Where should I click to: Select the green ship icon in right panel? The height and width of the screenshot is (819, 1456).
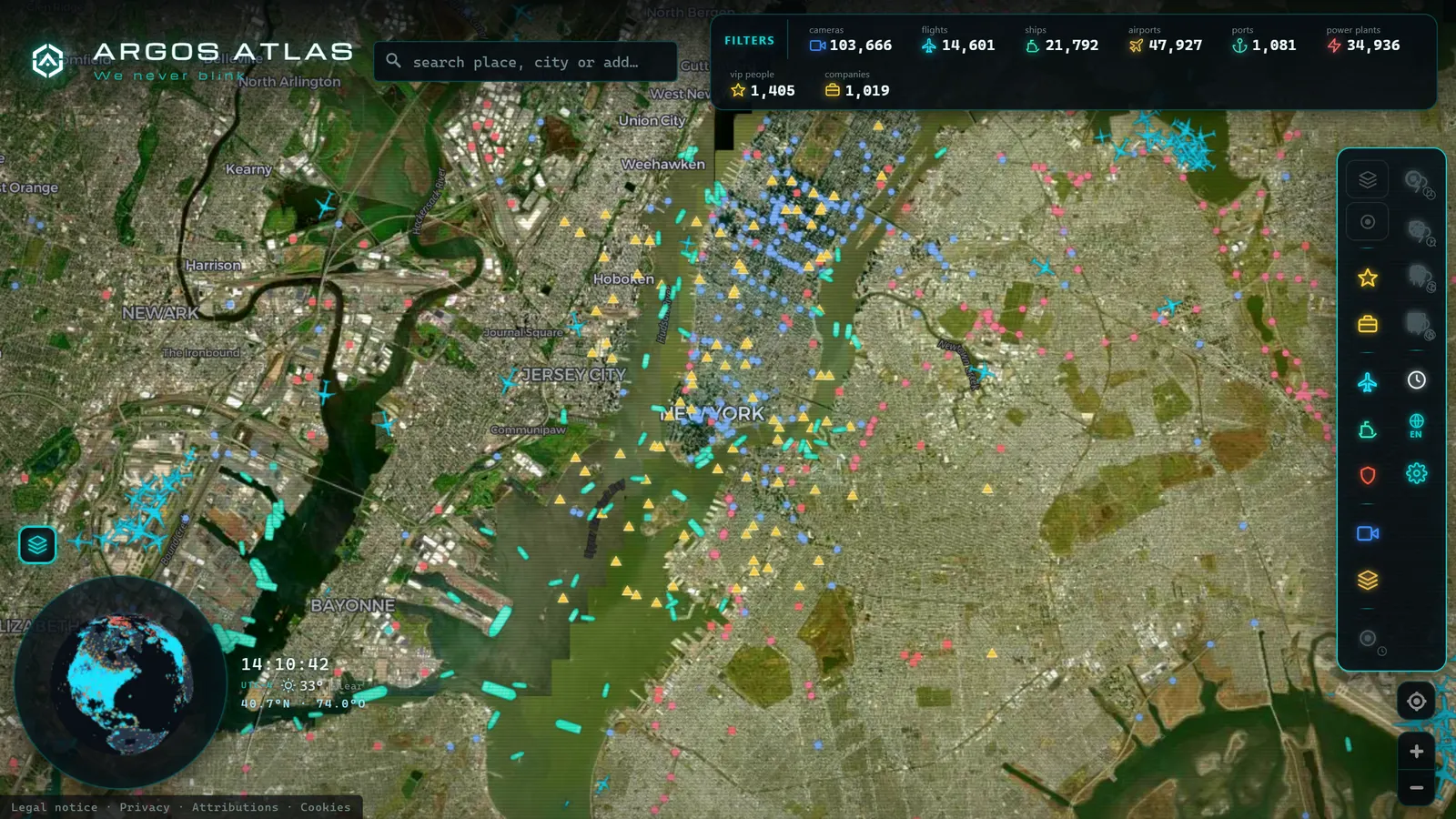pos(1367,430)
